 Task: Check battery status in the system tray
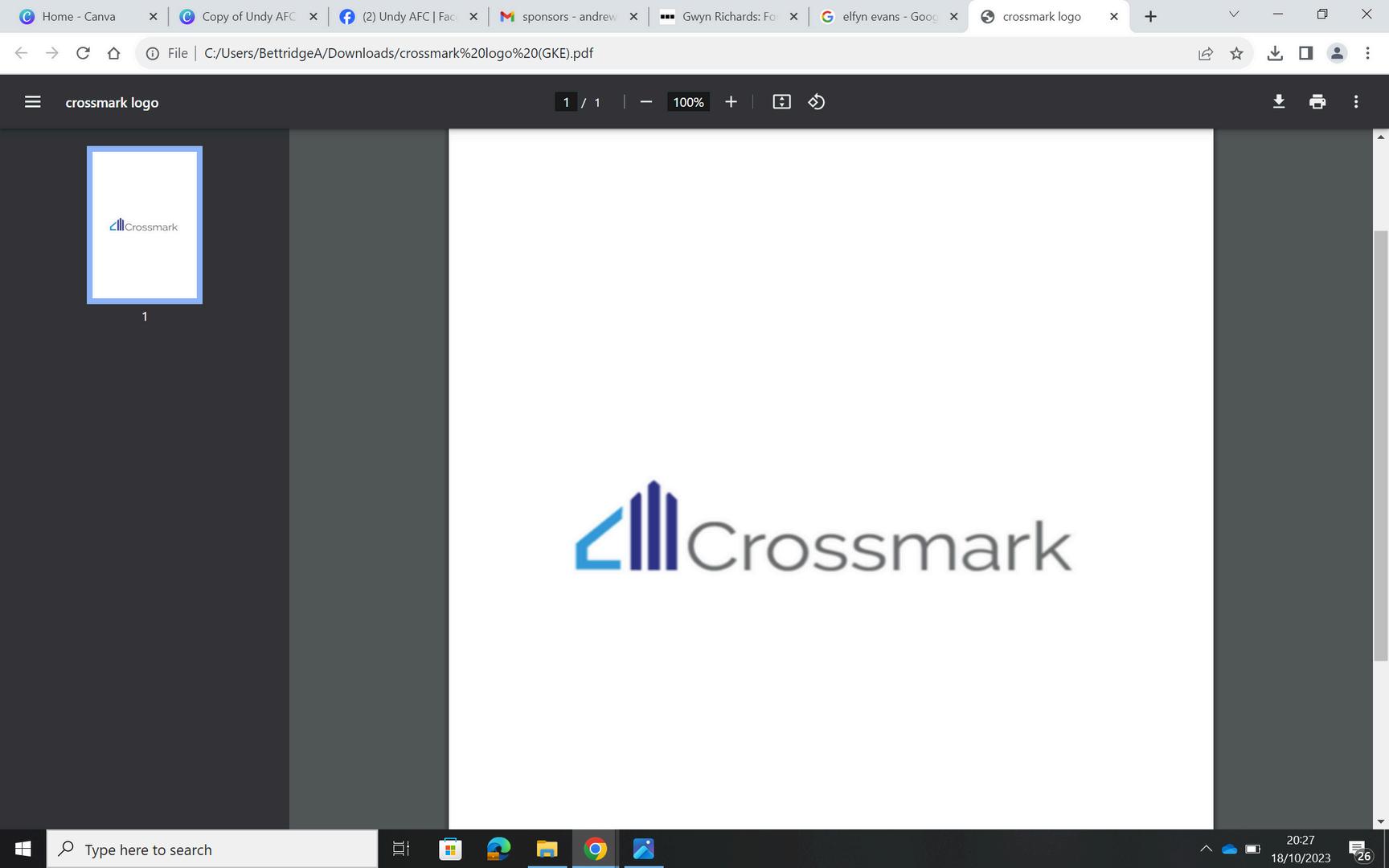tap(1252, 849)
